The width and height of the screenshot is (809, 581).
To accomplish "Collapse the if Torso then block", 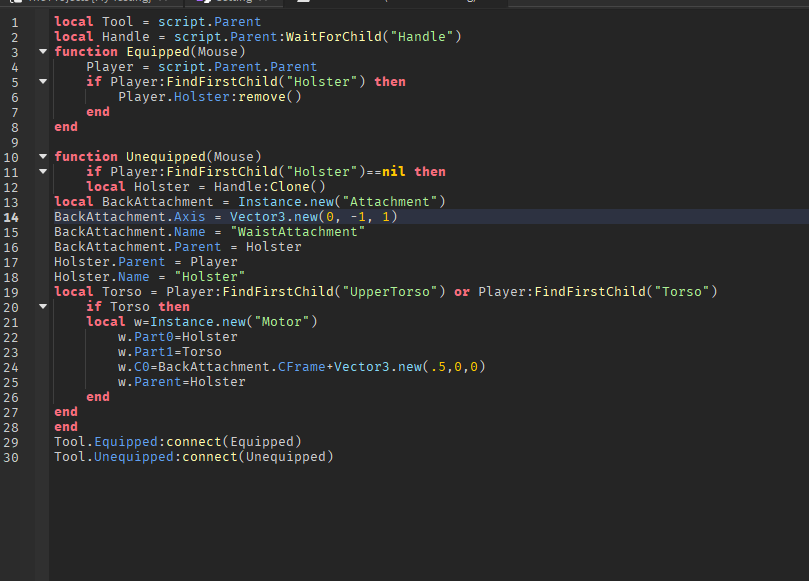I will click(x=41, y=306).
